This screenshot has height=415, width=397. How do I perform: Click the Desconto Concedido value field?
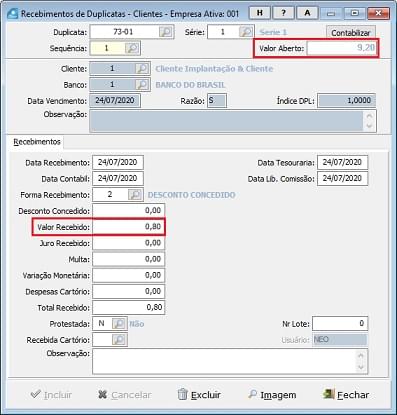click(129, 211)
